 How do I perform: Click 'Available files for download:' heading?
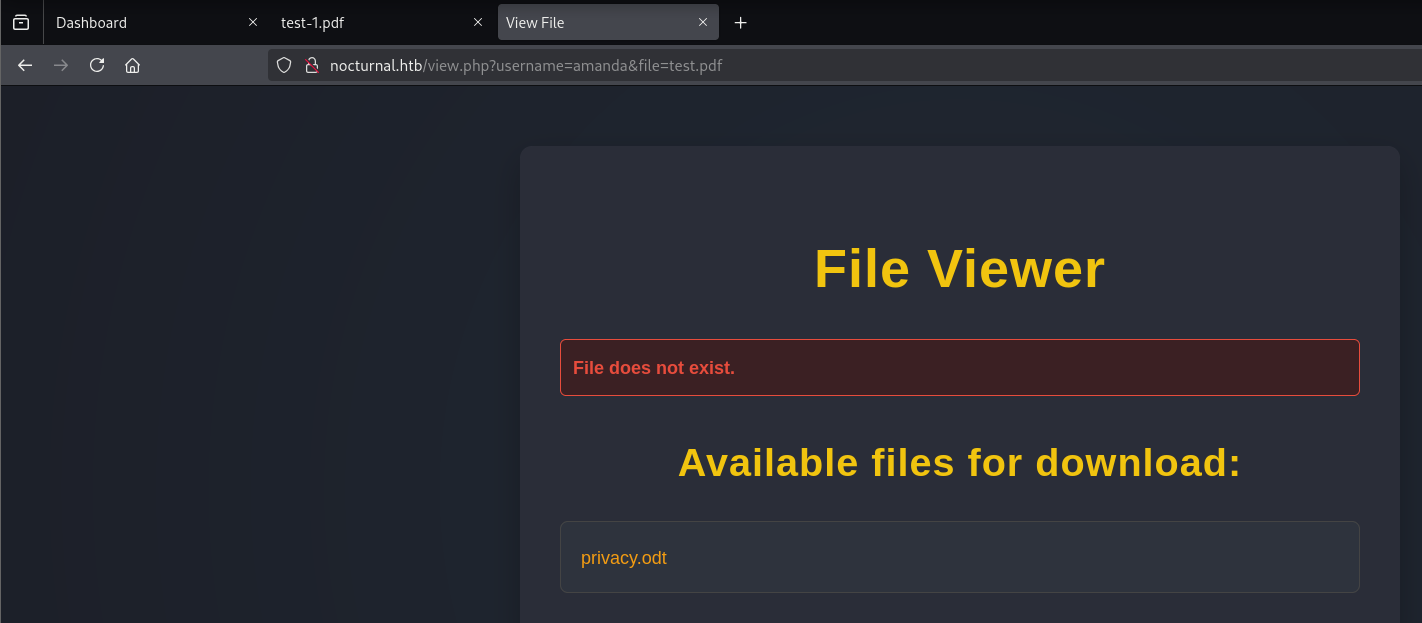click(x=959, y=462)
